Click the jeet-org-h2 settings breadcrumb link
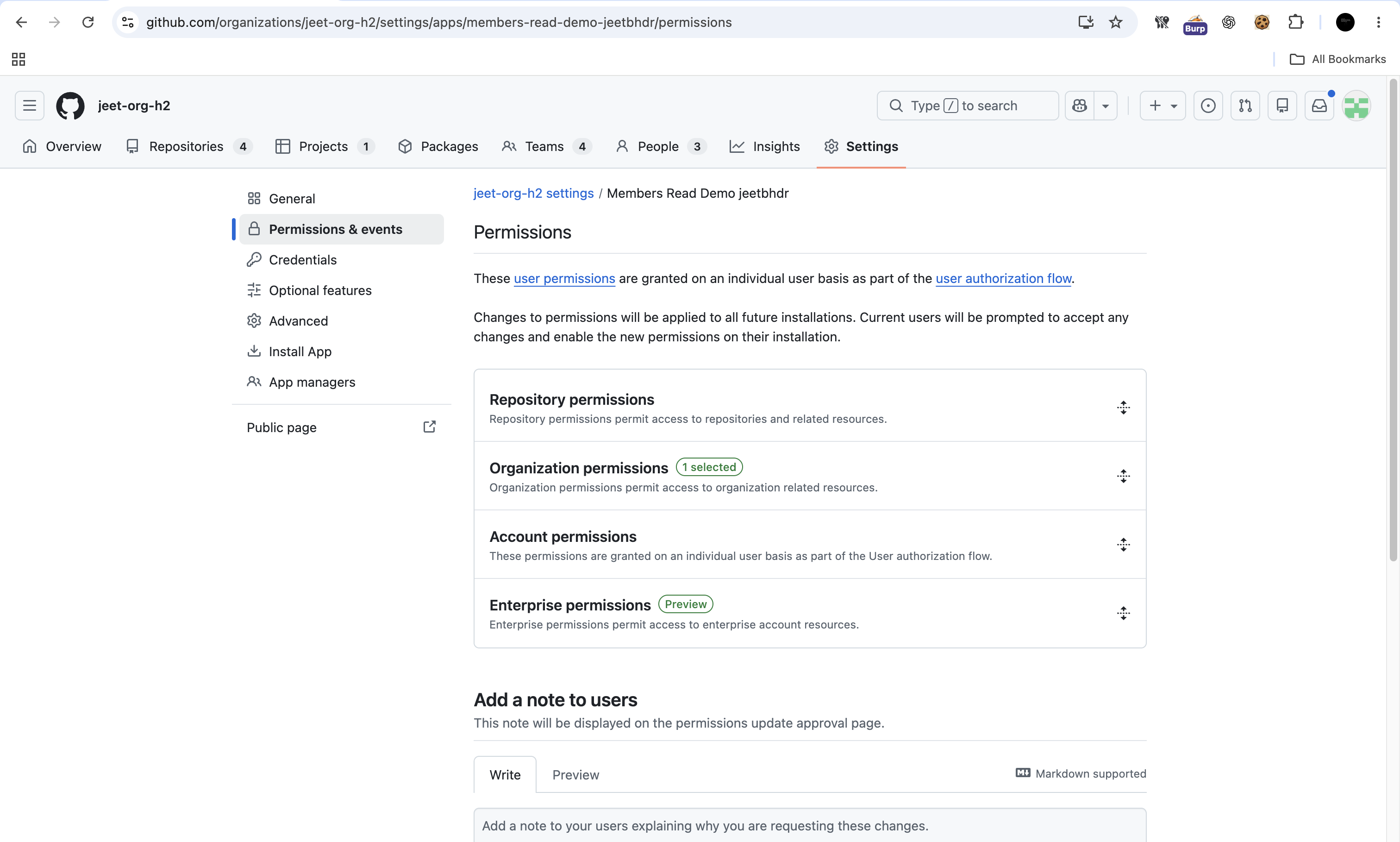1400x842 pixels. coord(534,193)
